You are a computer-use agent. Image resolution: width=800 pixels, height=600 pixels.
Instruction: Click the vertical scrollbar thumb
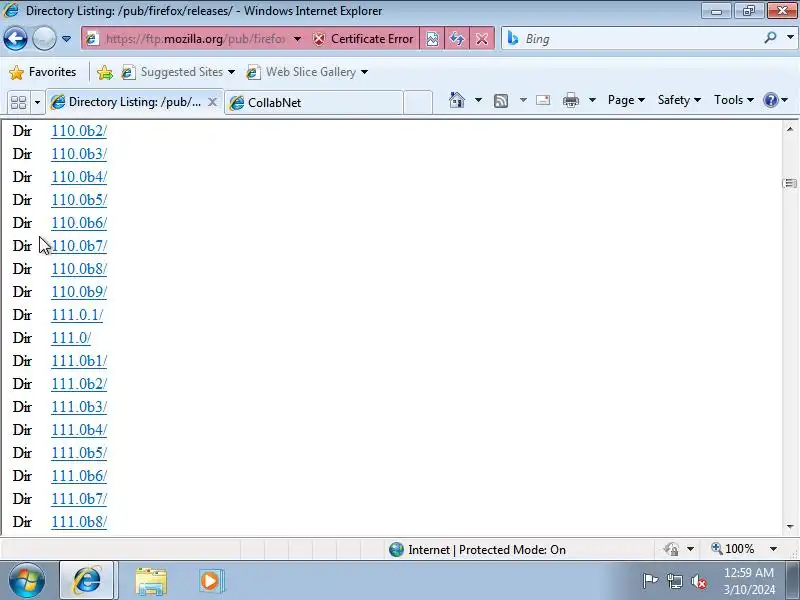coord(790,183)
